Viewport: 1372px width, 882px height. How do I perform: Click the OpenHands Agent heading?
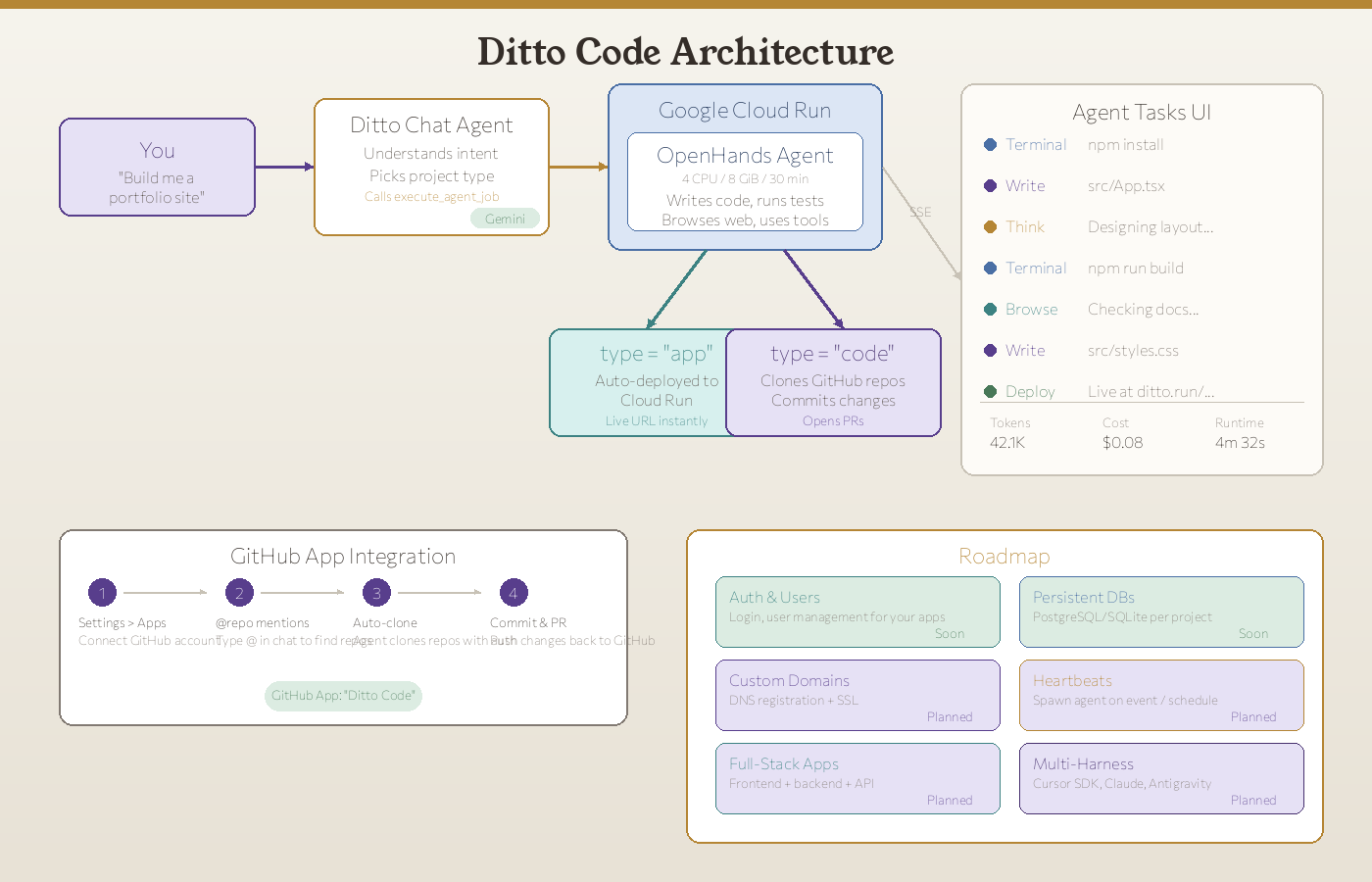(745, 156)
